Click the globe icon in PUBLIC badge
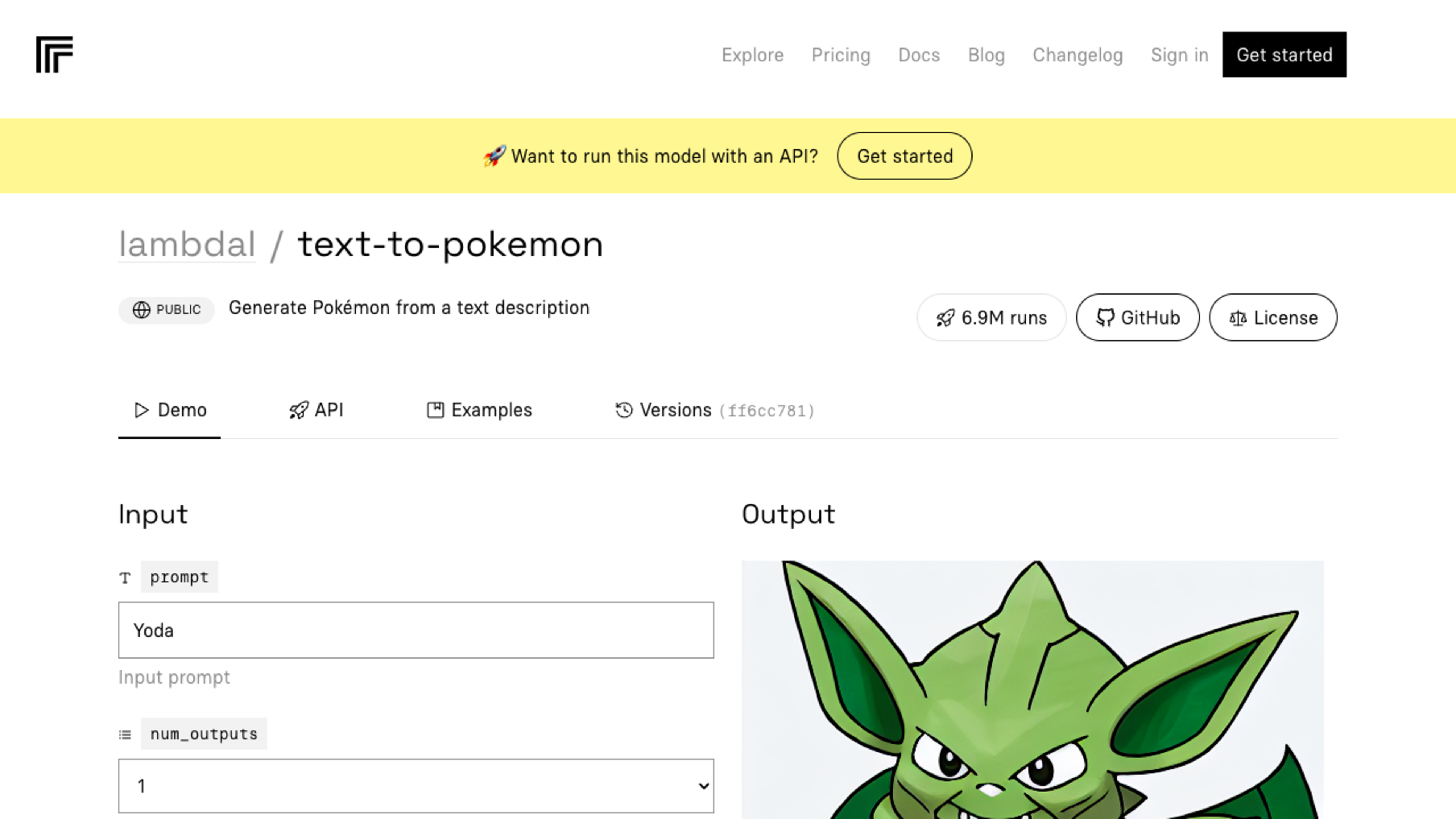Screen dimensions: 1456x819 point(141,310)
